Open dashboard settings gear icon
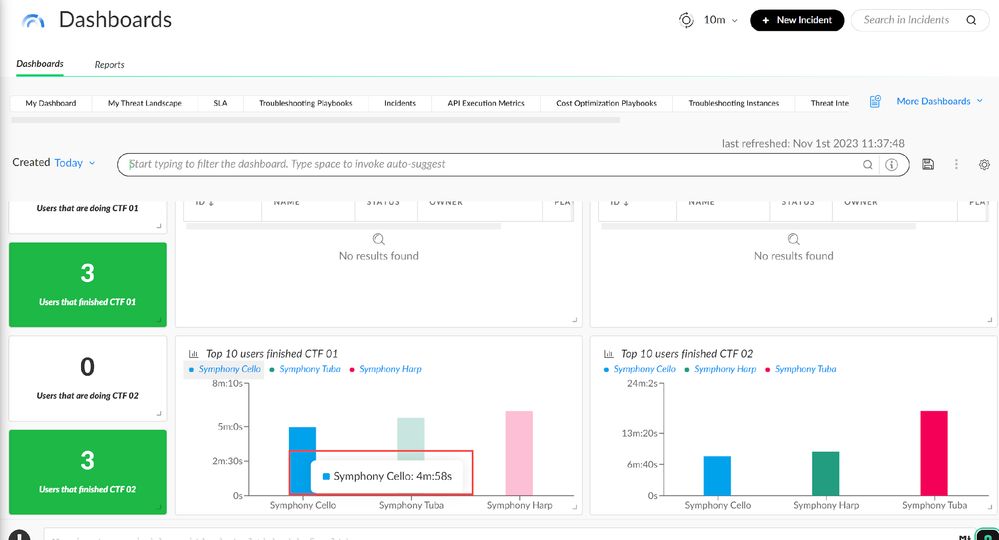This screenshot has width=999, height=540. (984, 164)
